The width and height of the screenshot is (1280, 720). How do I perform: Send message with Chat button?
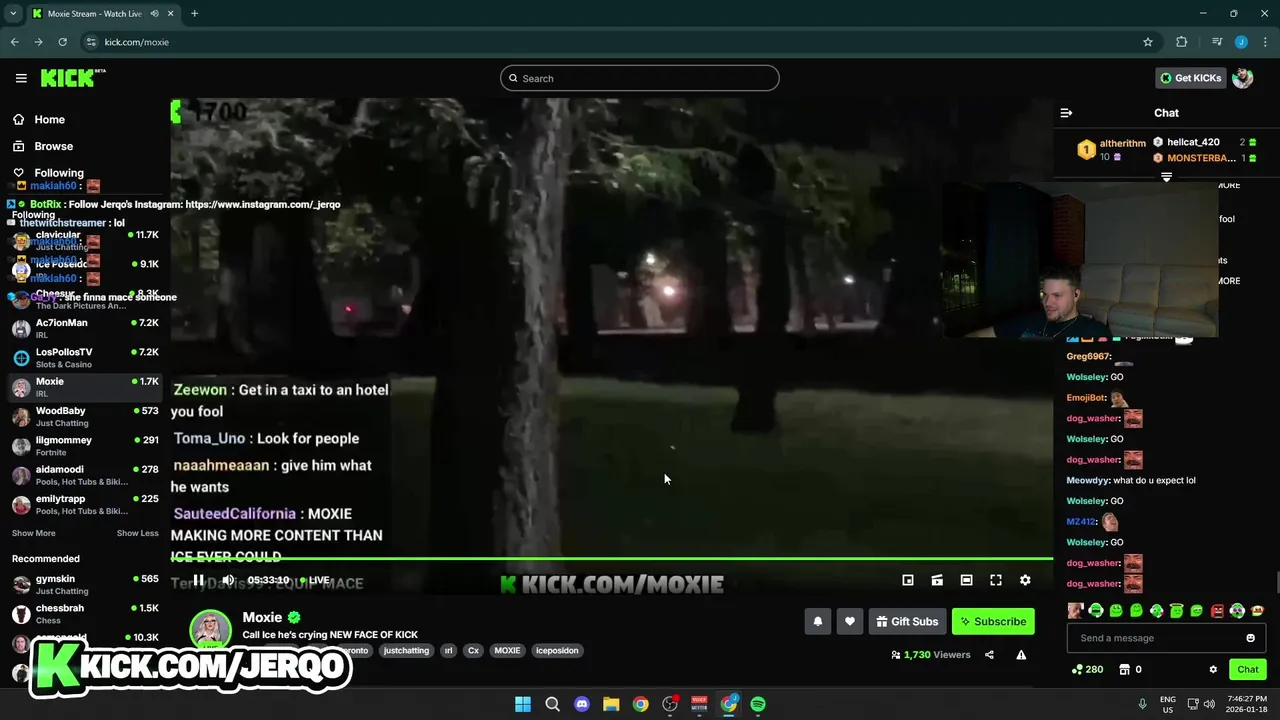pos(1248,669)
